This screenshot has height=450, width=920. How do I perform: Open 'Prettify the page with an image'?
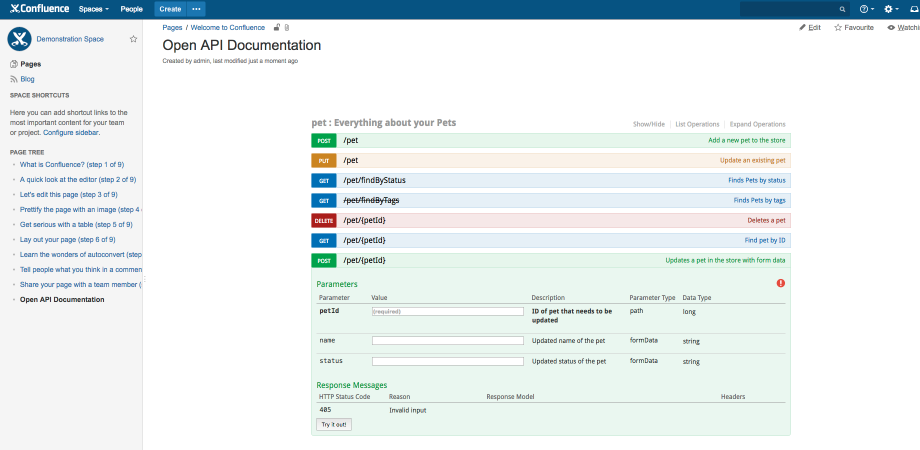80,209
